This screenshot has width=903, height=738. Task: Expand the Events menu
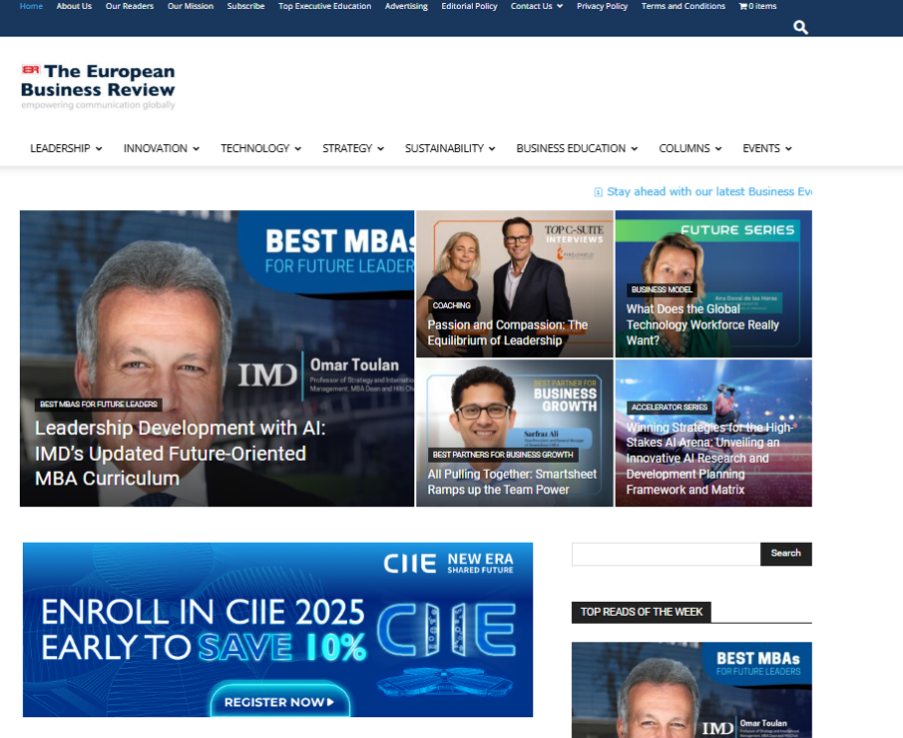[x=767, y=149]
